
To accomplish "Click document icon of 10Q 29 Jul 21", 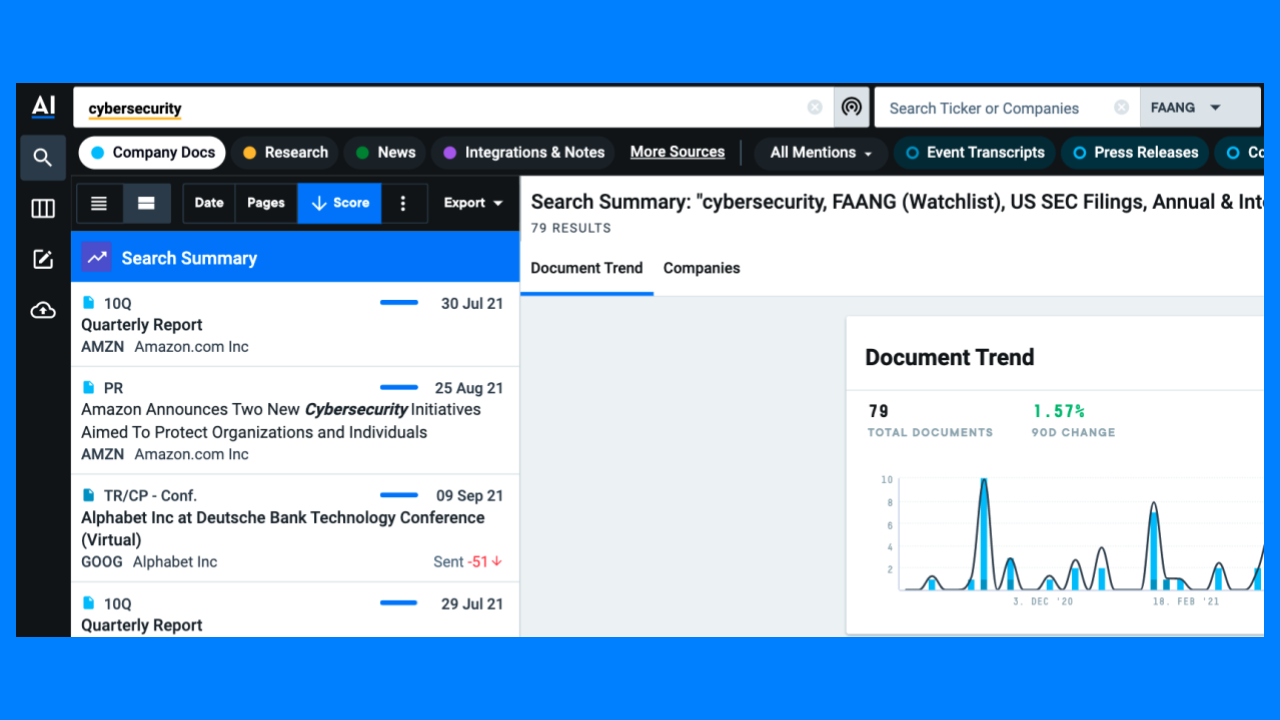I will pos(89,603).
